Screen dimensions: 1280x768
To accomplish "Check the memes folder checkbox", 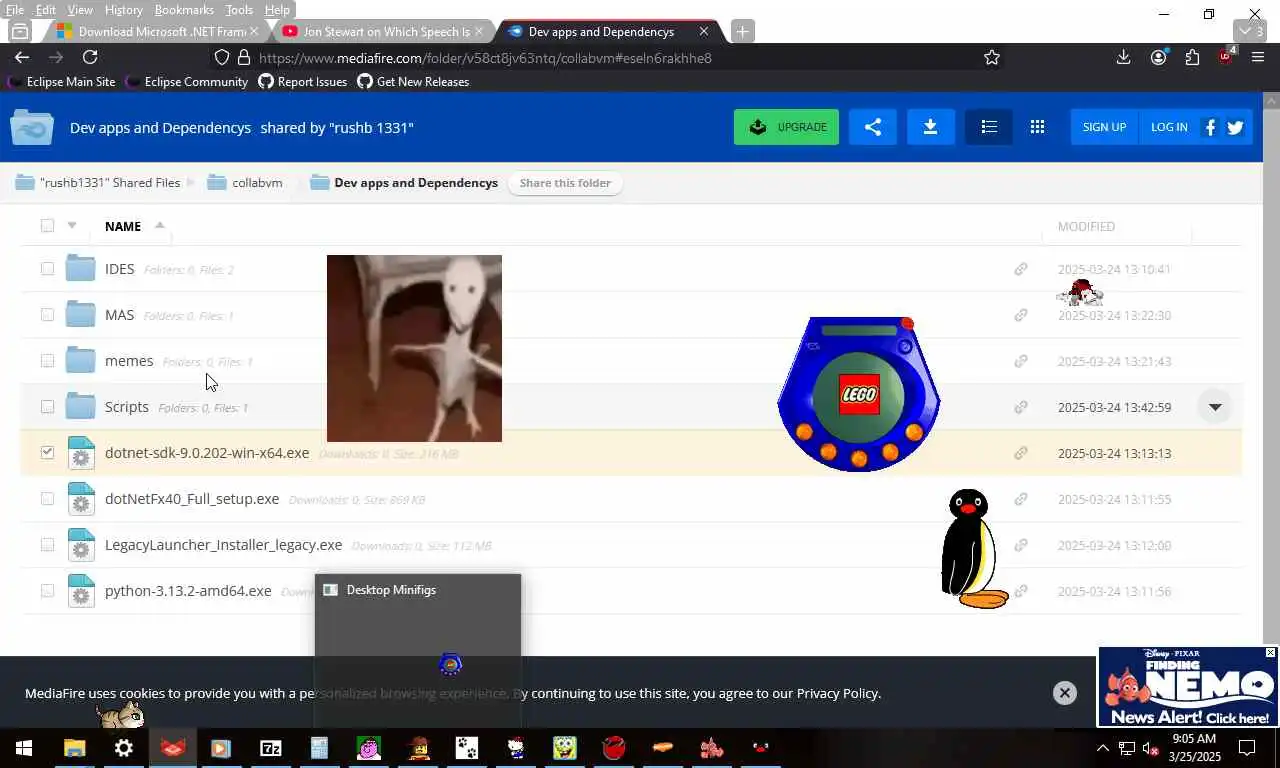I will pyautogui.click(x=47, y=361).
